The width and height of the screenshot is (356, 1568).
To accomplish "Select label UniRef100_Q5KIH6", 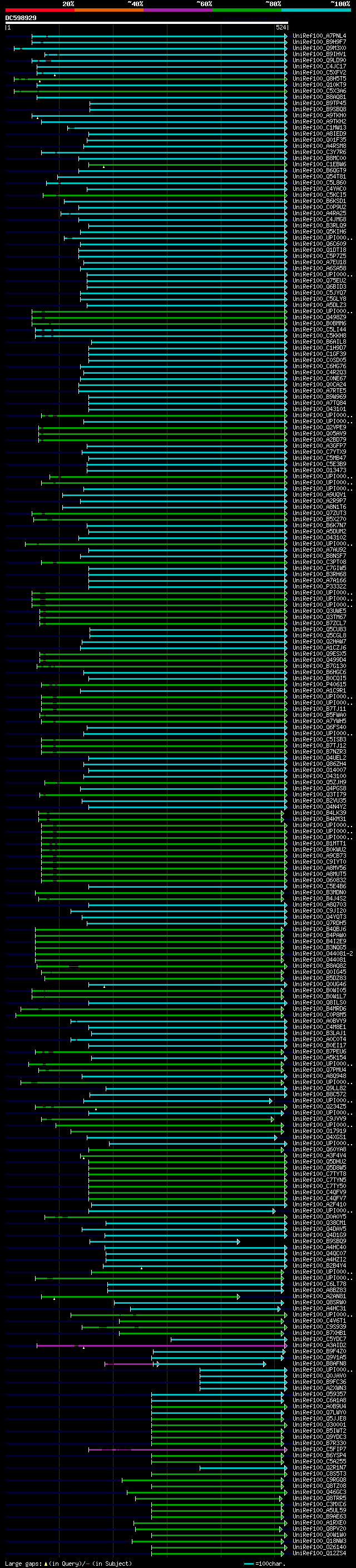I will point(319,231).
